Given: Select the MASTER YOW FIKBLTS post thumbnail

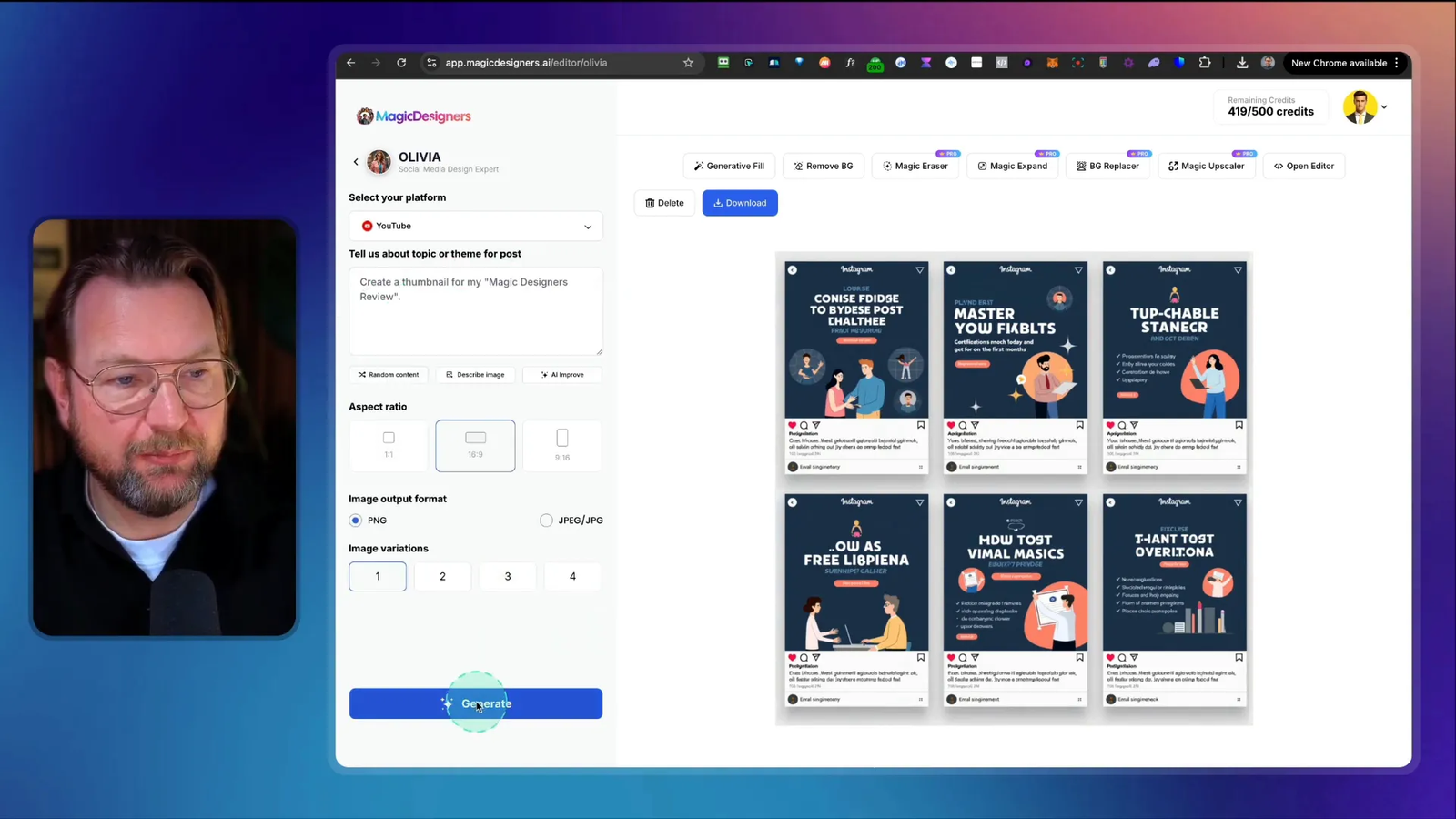Looking at the screenshot, I should tap(1016, 368).
